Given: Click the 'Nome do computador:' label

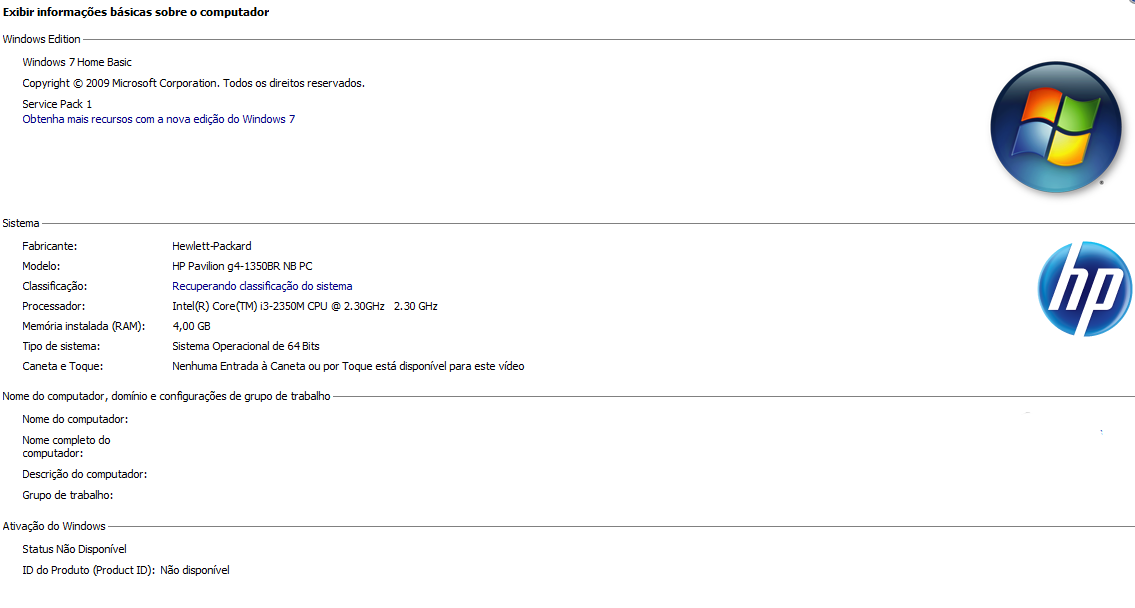Looking at the screenshot, I should pyautogui.click(x=75, y=419).
